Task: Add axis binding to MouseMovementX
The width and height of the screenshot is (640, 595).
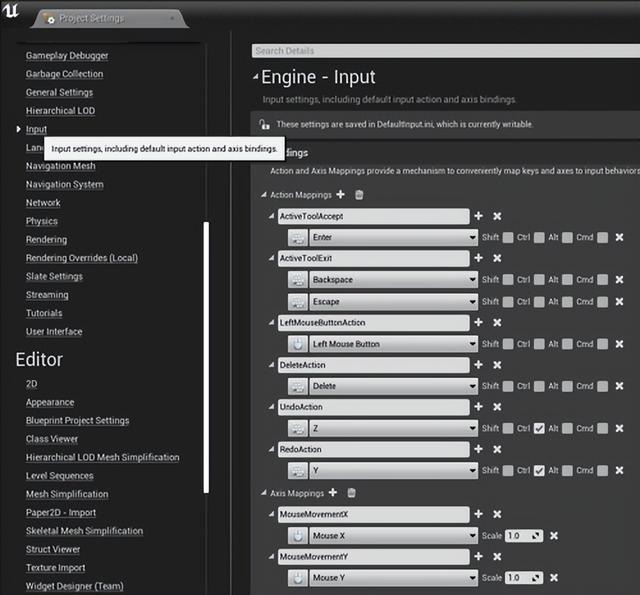Action: coord(479,514)
